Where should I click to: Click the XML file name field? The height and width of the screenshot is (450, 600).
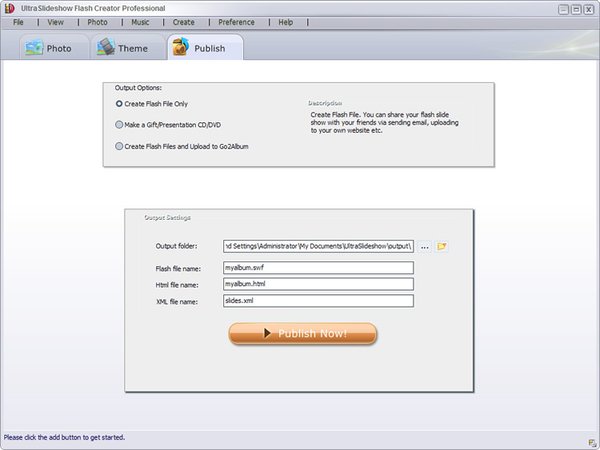(318, 301)
